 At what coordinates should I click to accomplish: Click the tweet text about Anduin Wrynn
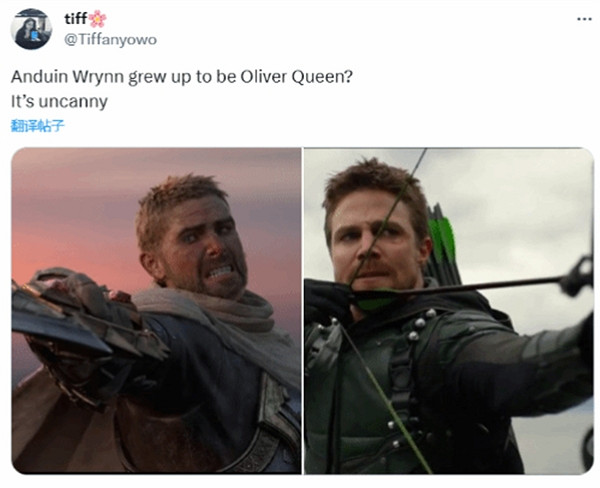182,77
